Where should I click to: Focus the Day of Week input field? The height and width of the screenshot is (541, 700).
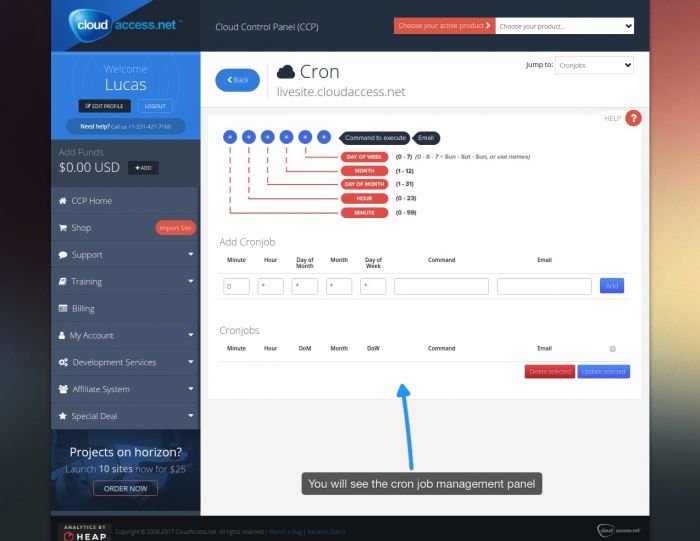pyautogui.click(x=373, y=286)
